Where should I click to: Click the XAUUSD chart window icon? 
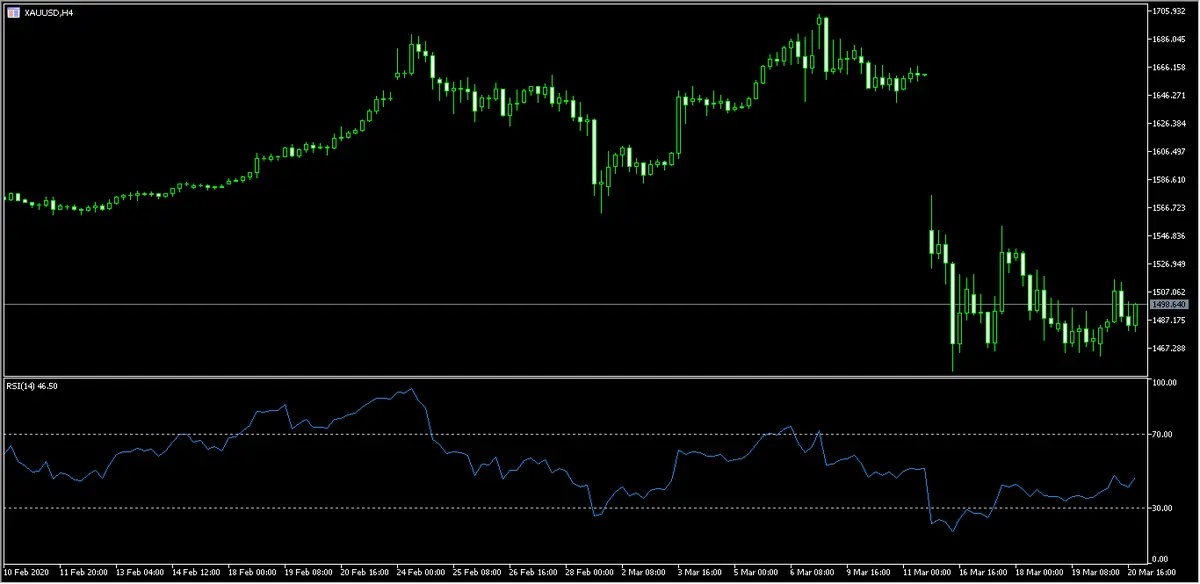click(12, 14)
